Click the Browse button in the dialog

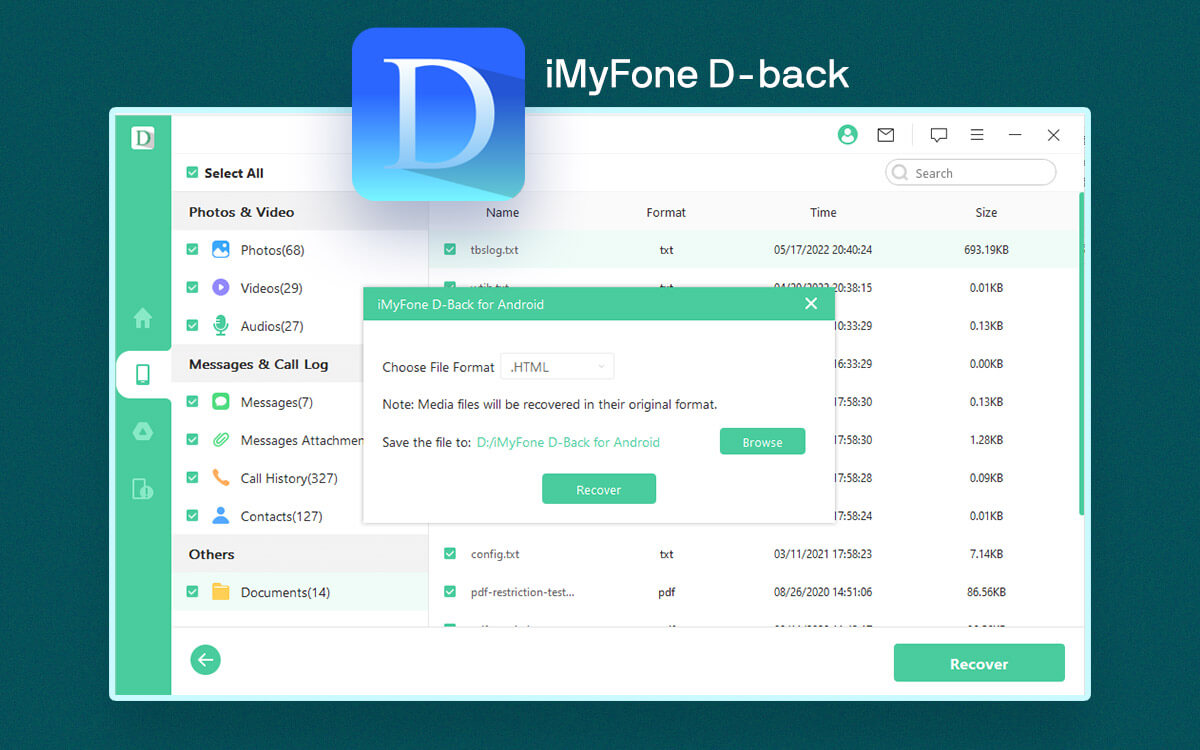[762, 442]
